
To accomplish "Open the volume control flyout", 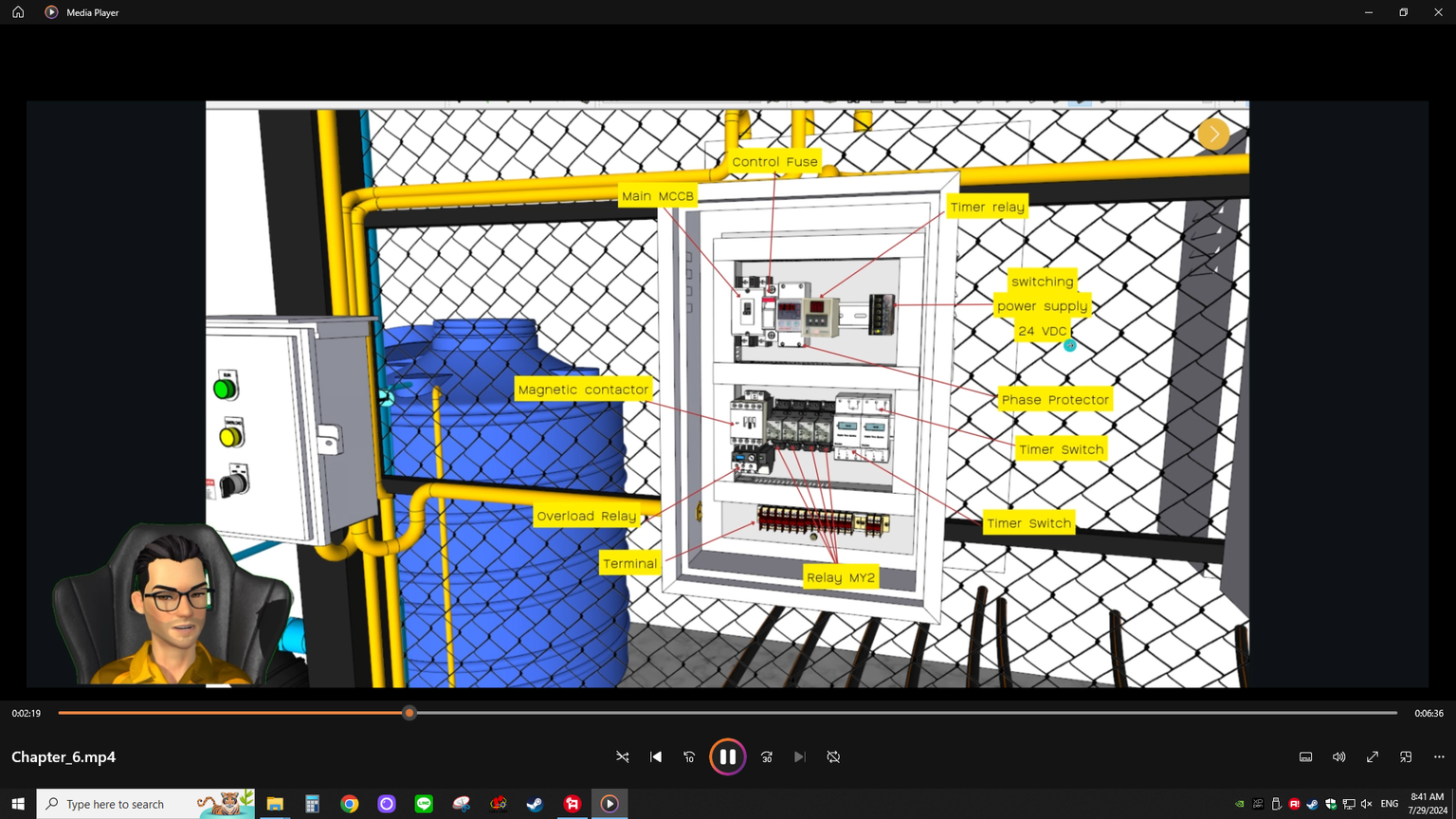I will click(x=1338, y=756).
